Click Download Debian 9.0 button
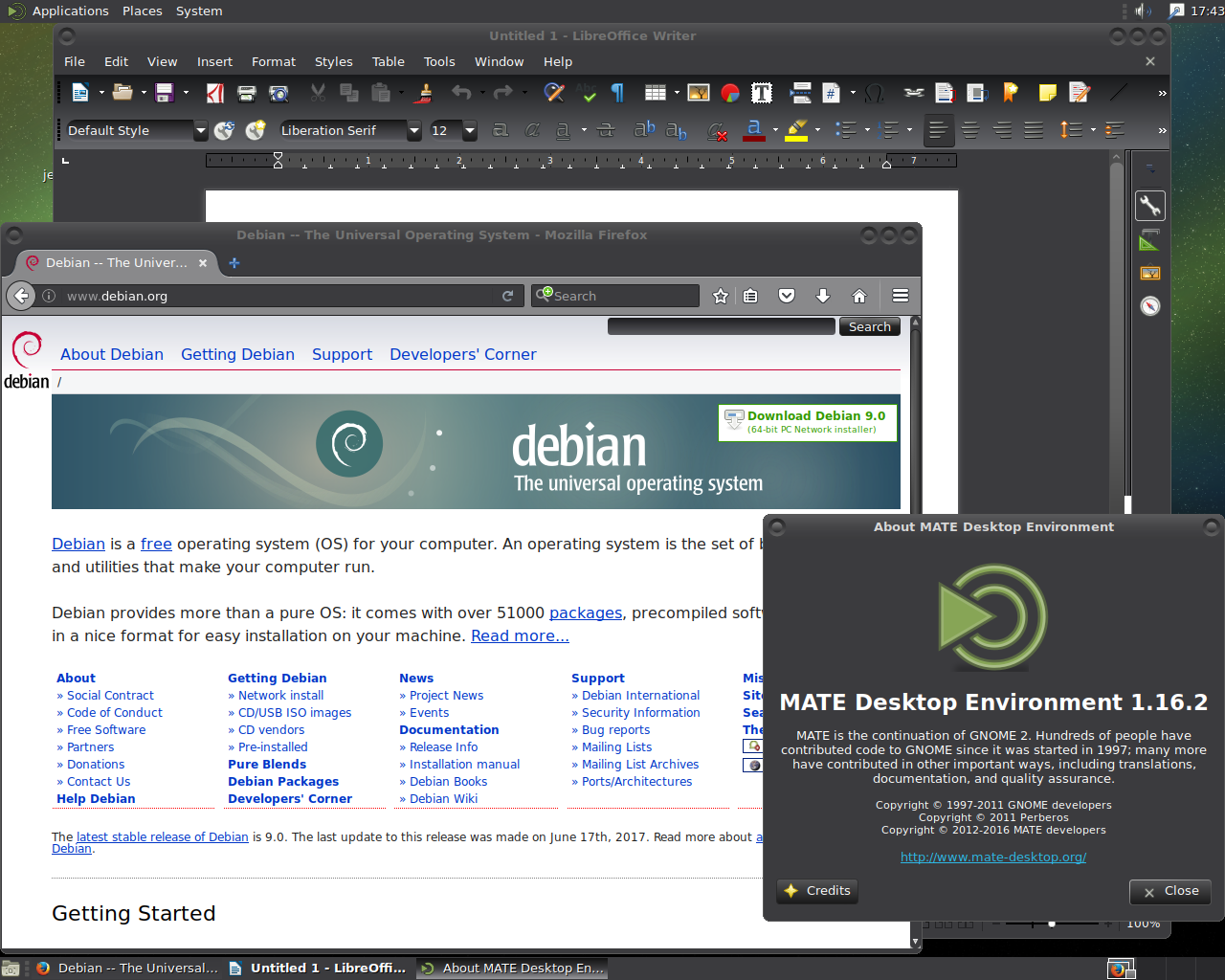1225x980 pixels. [x=808, y=422]
